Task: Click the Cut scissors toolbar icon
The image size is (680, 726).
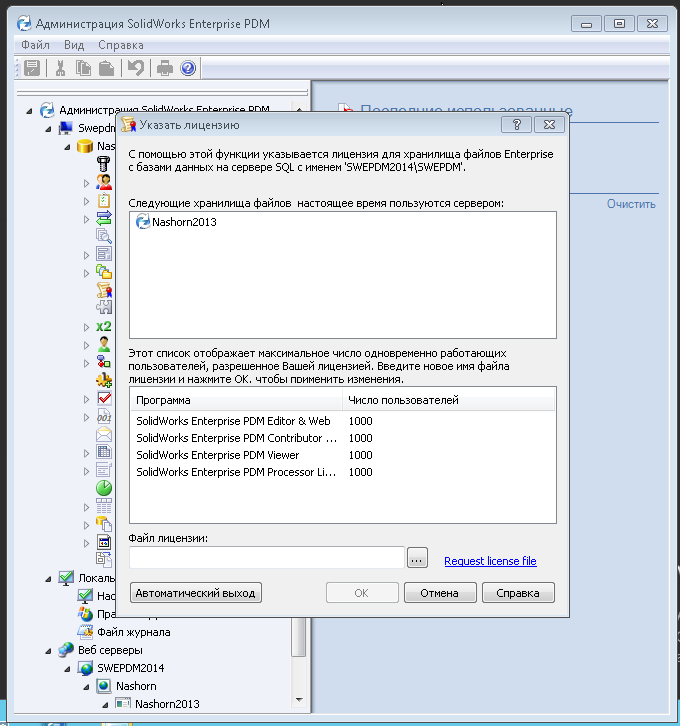Action: pos(60,68)
